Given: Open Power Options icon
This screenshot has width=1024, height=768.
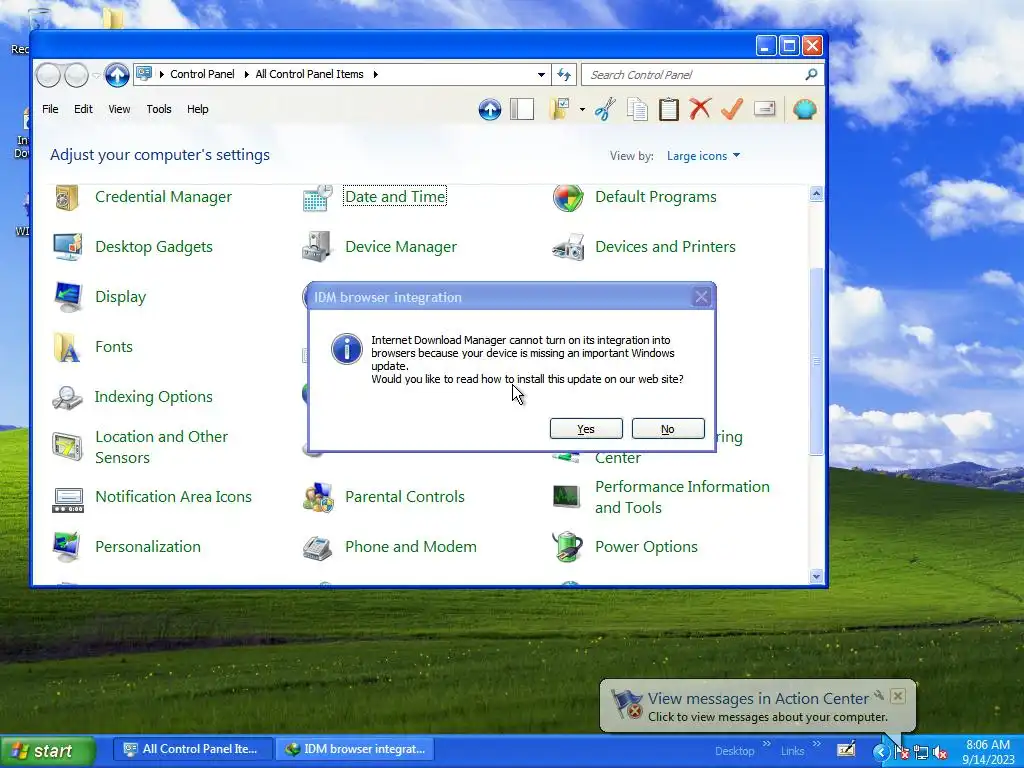Looking at the screenshot, I should (568, 547).
